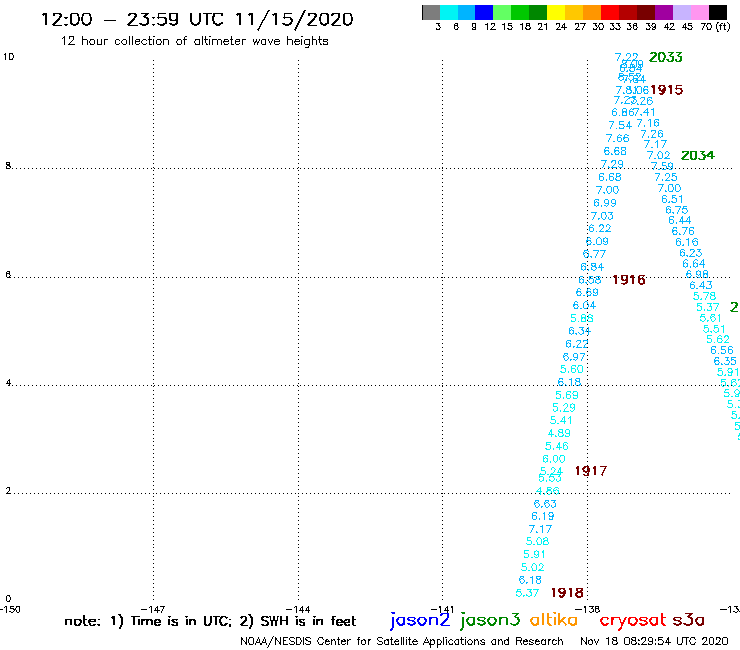Click the wave height value 7.54
Screen dimensions: 740x650
pos(620,125)
